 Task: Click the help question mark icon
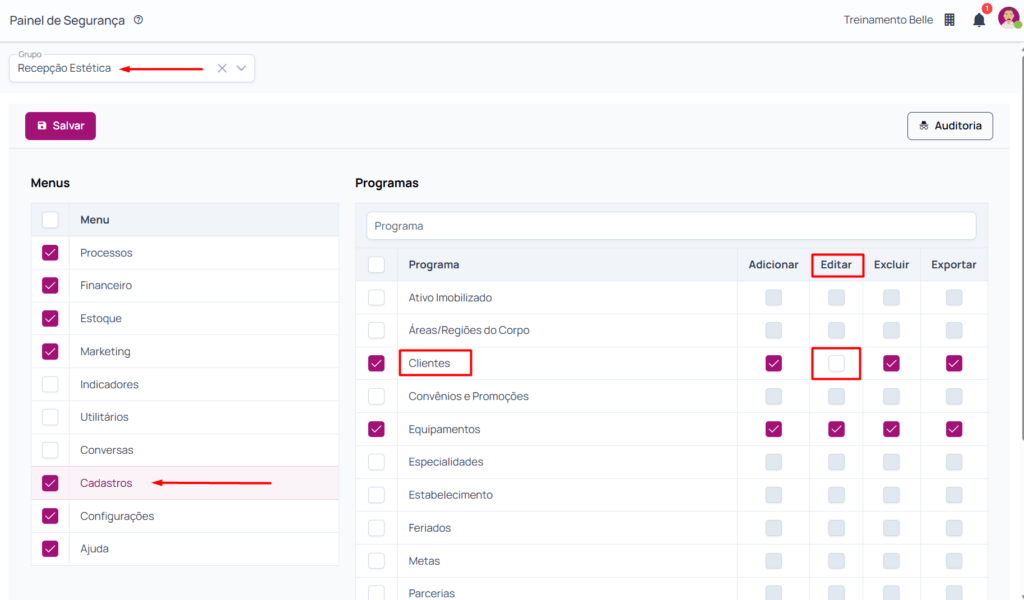coord(138,20)
